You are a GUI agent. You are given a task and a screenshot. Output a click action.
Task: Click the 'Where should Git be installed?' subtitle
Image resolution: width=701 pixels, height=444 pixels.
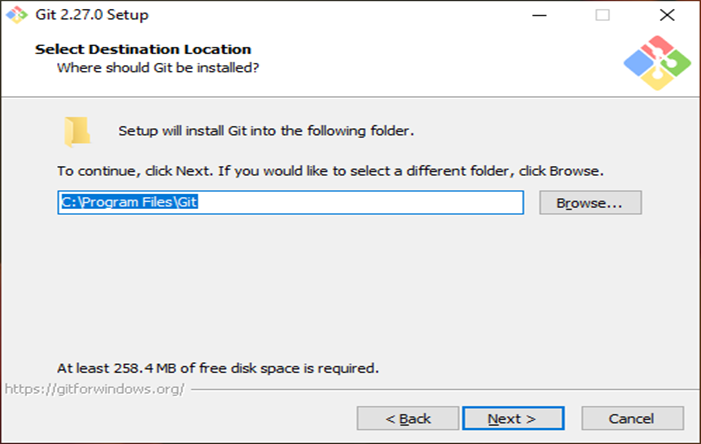(158, 68)
